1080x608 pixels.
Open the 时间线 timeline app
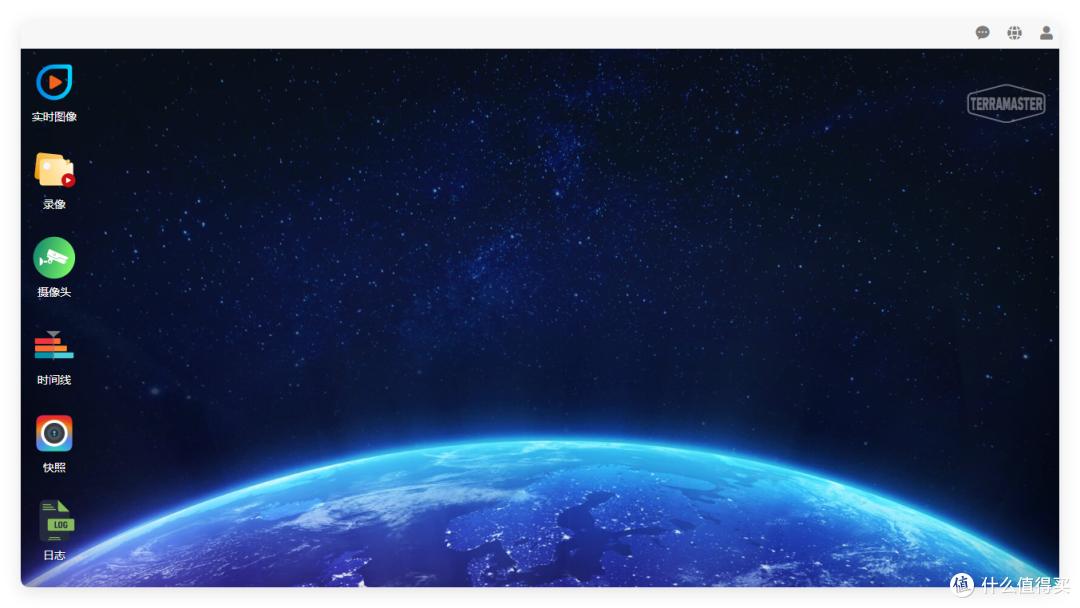54,346
